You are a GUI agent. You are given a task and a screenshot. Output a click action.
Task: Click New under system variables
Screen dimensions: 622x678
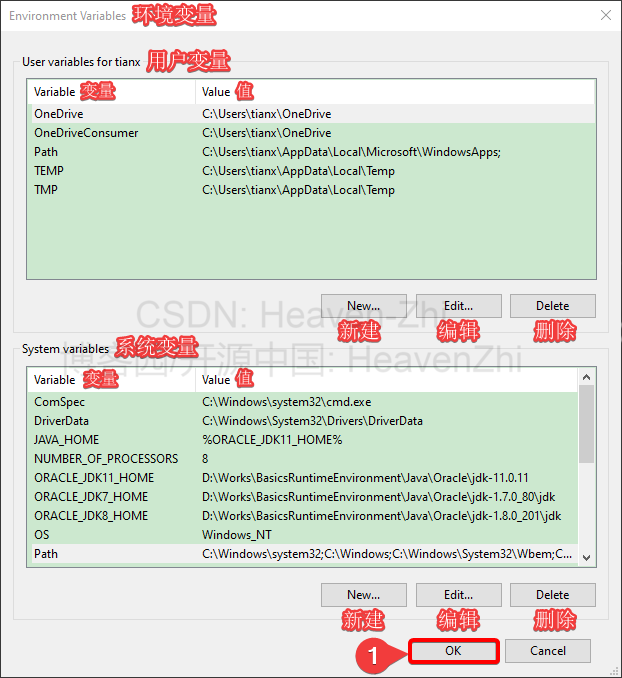pyautogui.click(x=363, y=595)
